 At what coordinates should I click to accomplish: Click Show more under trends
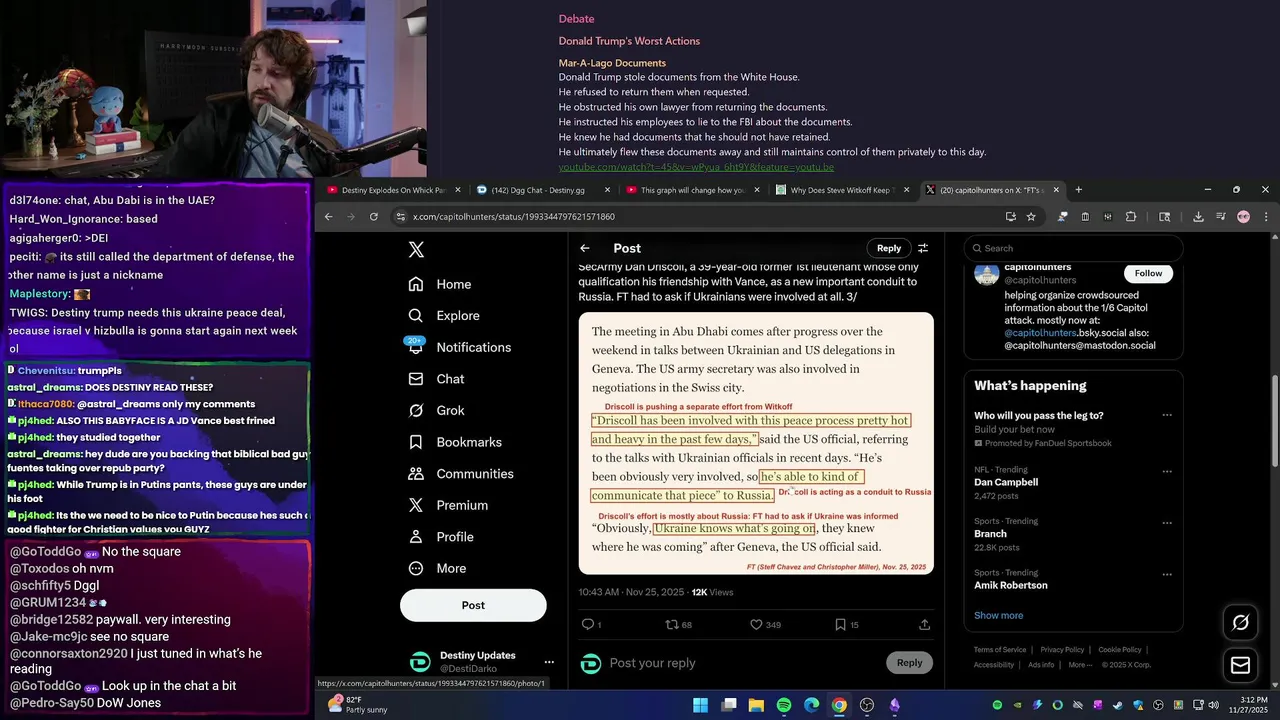(x=998, y=616)
